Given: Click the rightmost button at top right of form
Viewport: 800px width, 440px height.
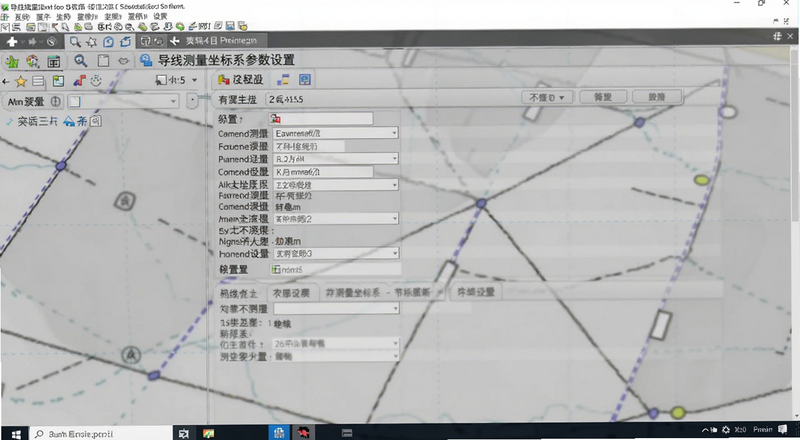Looking at the screenshot, I should click(657, 97).
